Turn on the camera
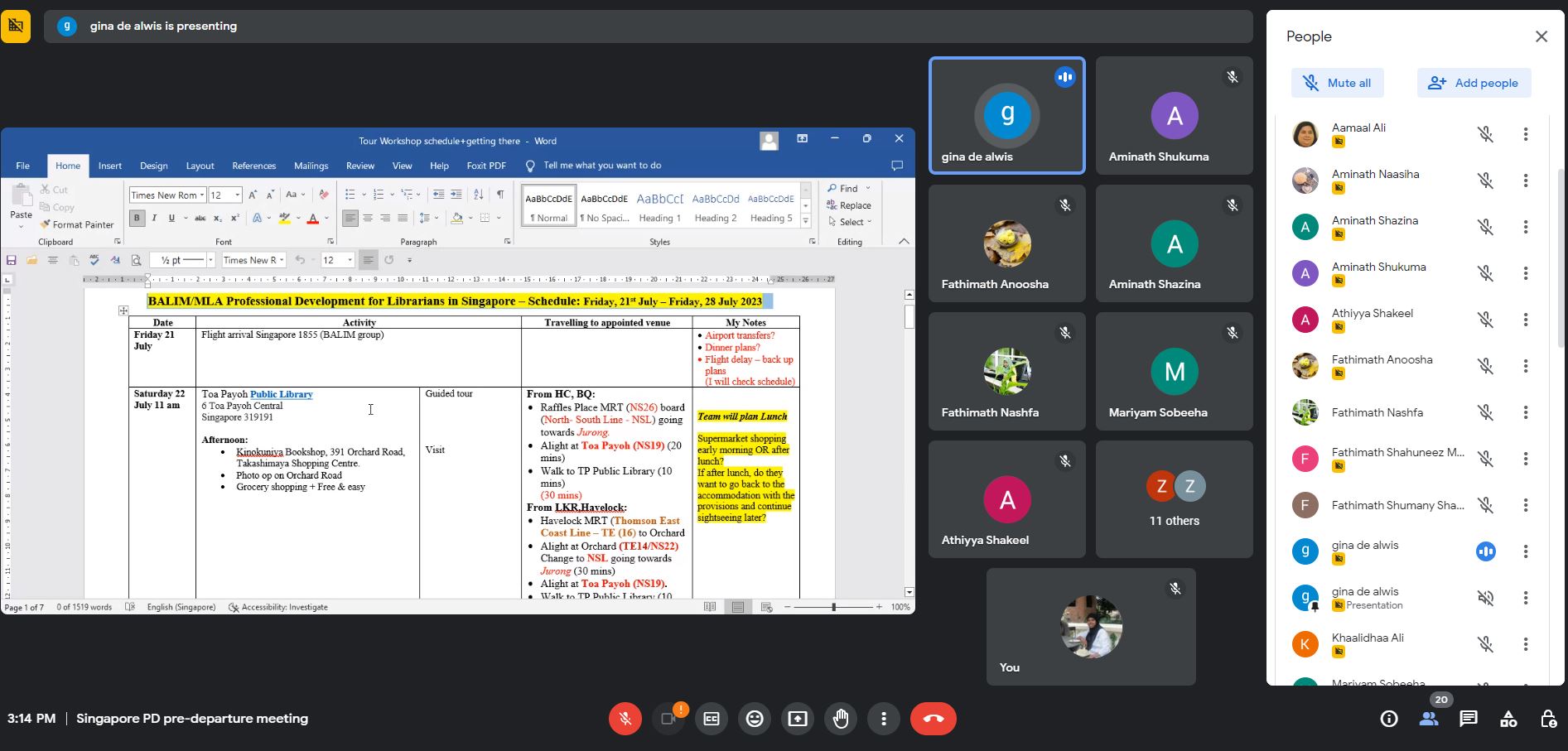The width and height of the screenshot is (1568, 751). 668,719
